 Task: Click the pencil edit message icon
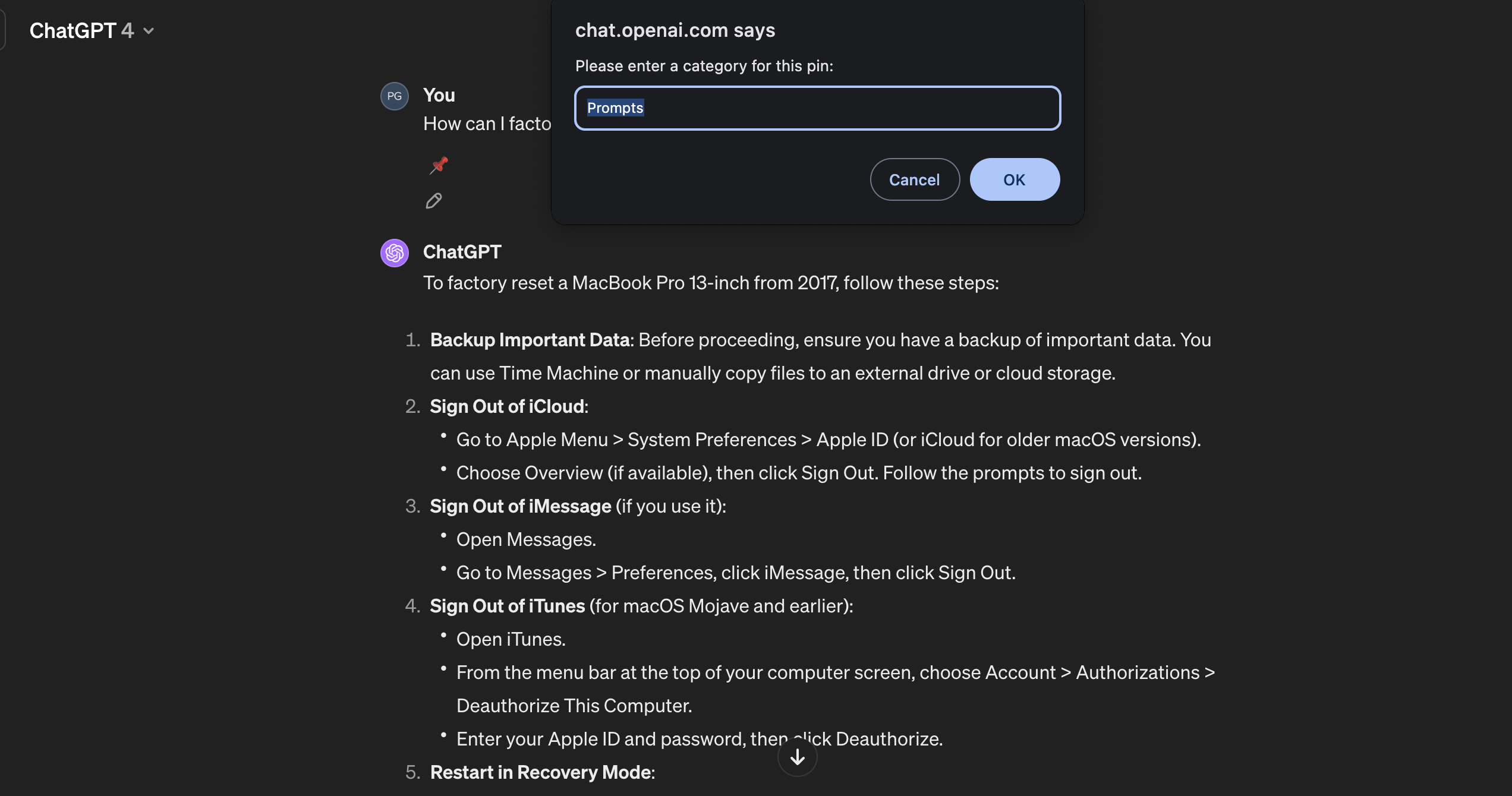click(434, 201)
